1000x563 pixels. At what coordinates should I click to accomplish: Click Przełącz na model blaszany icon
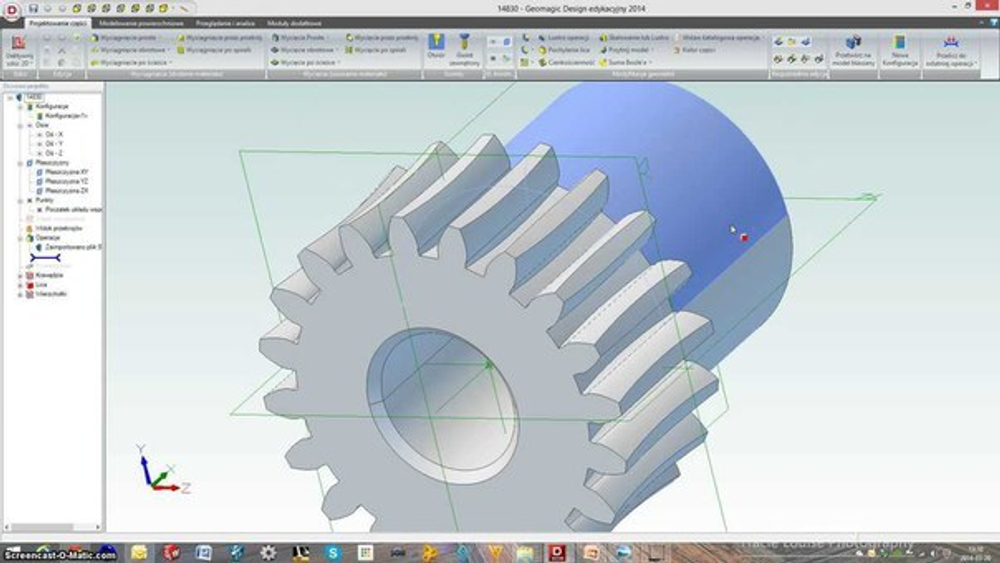[853, 48]
